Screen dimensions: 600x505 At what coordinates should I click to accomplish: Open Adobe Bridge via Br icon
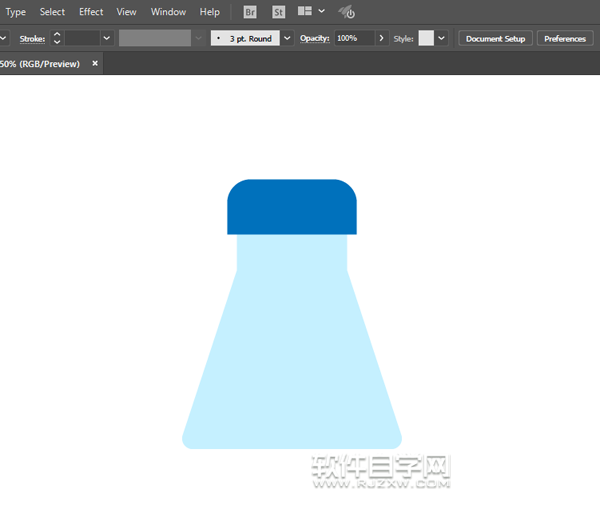(250, 12)
